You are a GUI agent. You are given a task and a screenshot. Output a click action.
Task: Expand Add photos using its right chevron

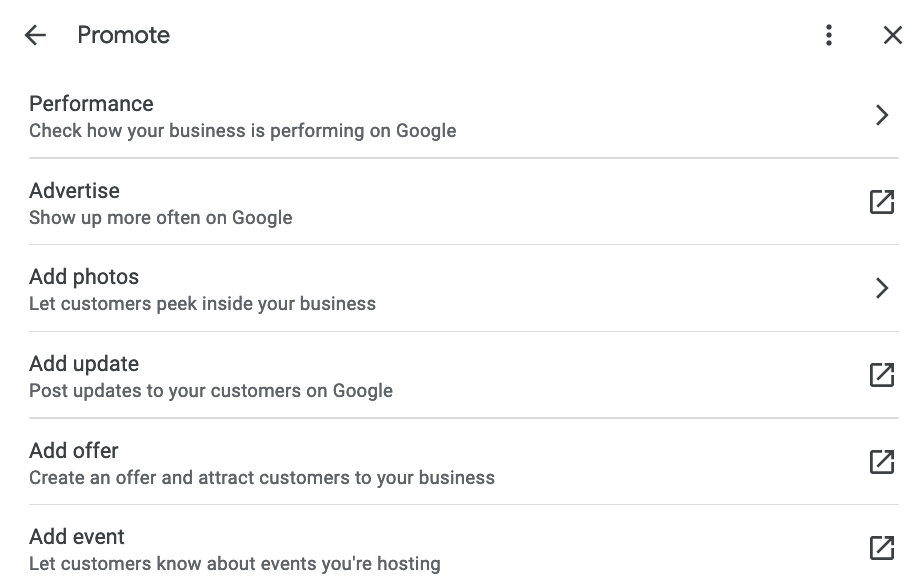coord(881,288)
